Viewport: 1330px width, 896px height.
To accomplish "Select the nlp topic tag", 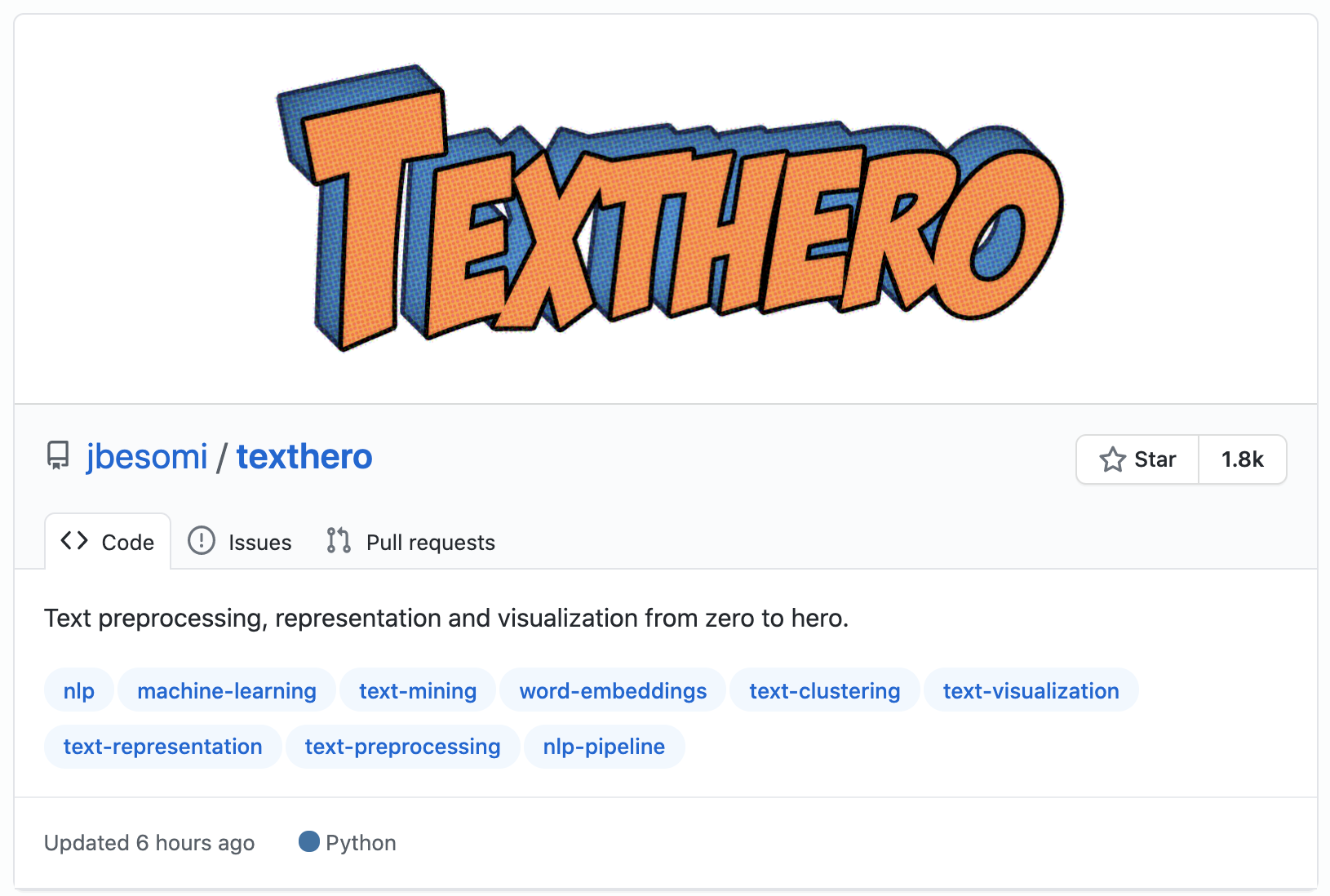I will click(x=79, y=690).
